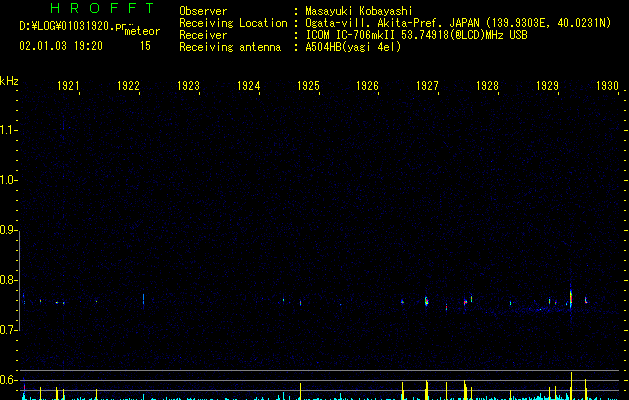
Task: Click the 1923 time axis marker
Action: pos(188,86)
